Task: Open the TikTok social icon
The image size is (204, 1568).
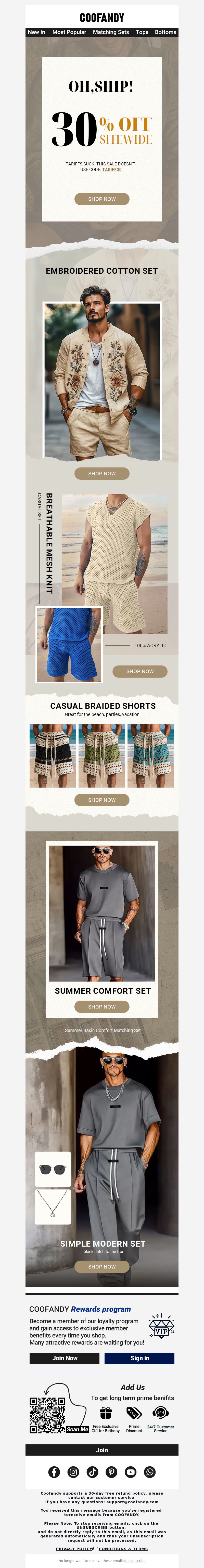Action: tap(93, 1472)
